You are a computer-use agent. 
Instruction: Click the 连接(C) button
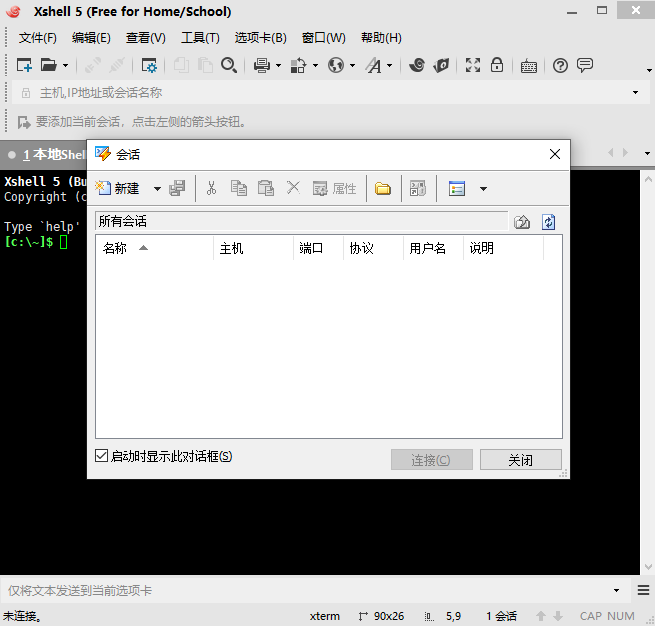coord(432,460)
